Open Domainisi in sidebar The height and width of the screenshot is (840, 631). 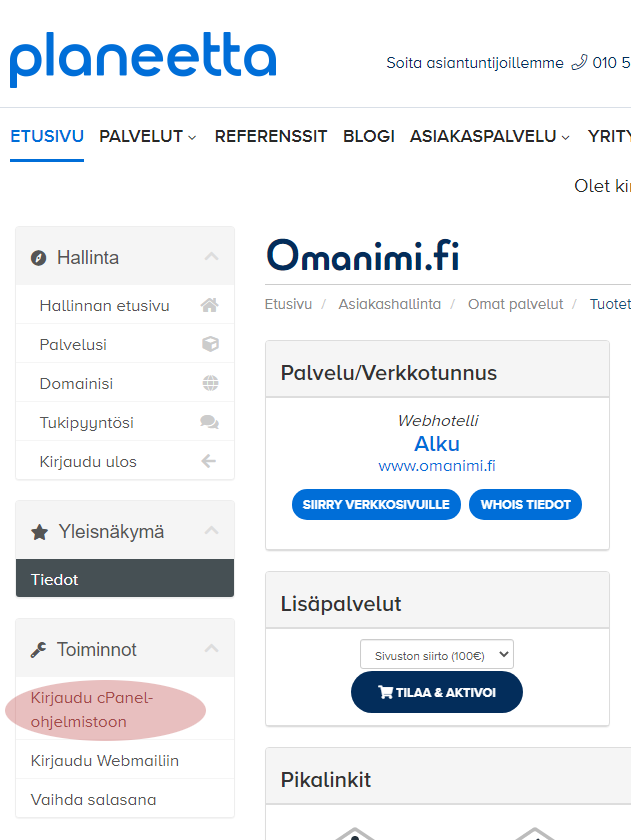click(125, 383)
